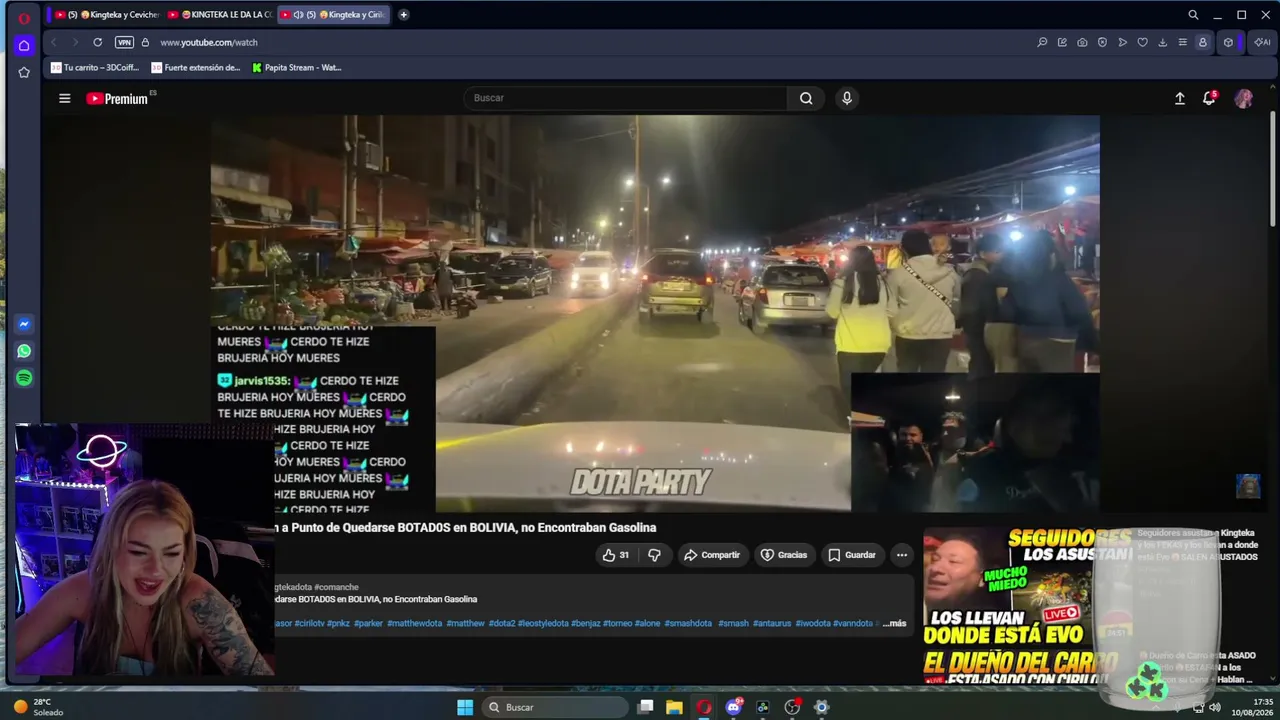Open the YouTube hamburger guide menu

tap(65, 98)
